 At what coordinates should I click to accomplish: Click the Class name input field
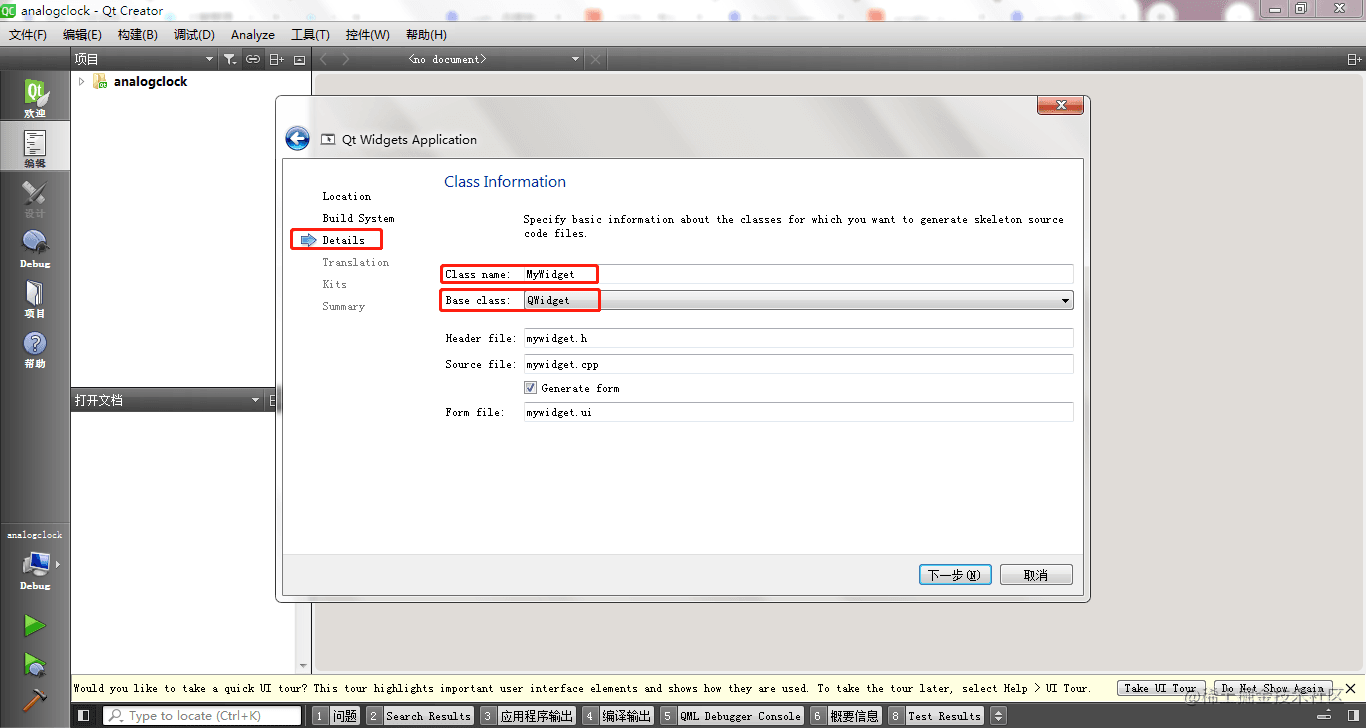(x=798, y=274)
